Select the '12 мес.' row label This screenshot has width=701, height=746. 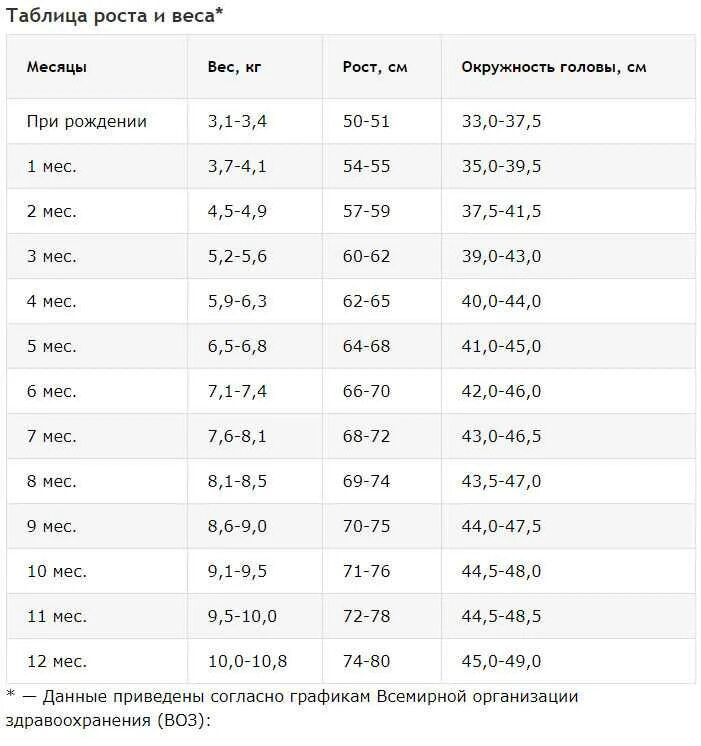click(57, 661)
